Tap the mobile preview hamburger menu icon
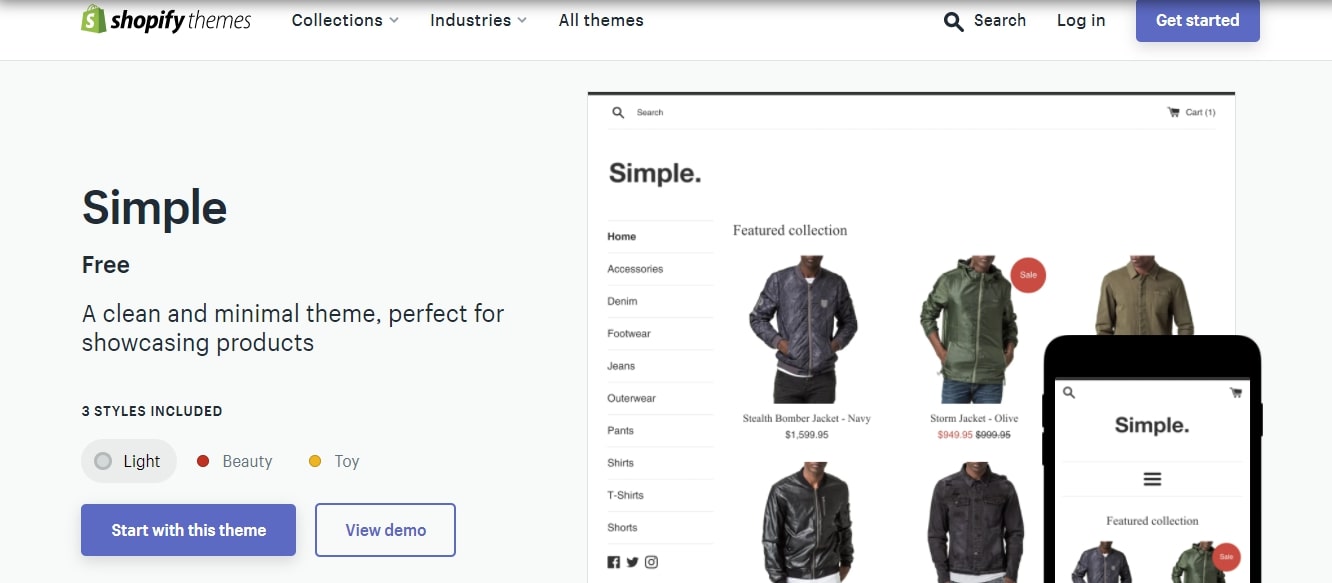 coord(1152,479)
